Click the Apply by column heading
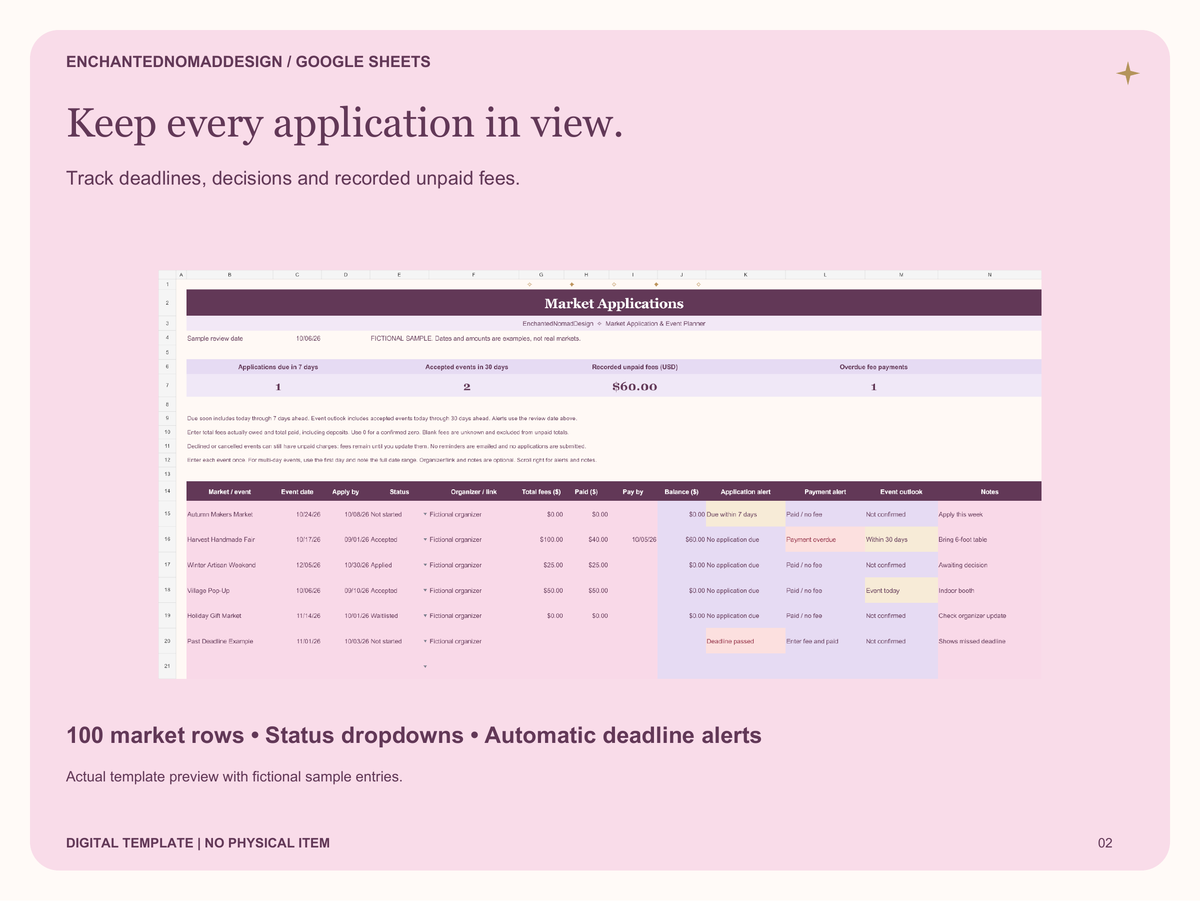Image resolution: width=1200 pixels, height=901 pixels. coord(345,492)
